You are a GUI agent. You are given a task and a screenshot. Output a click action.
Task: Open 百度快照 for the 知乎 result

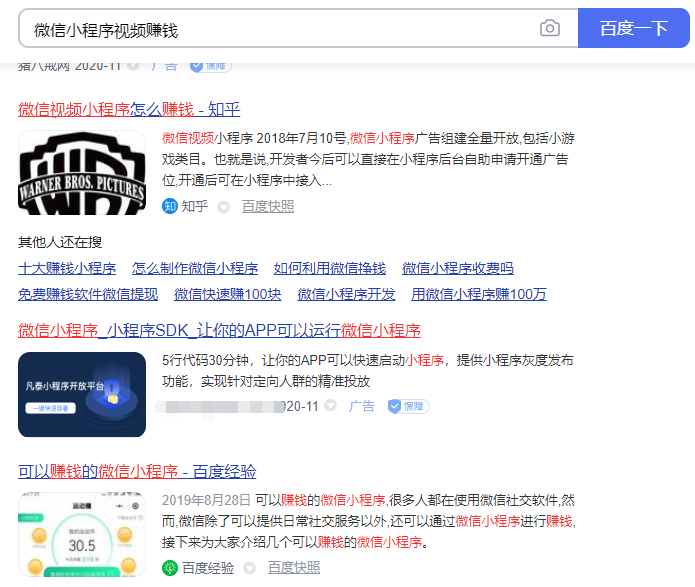[x=268, y=206]
